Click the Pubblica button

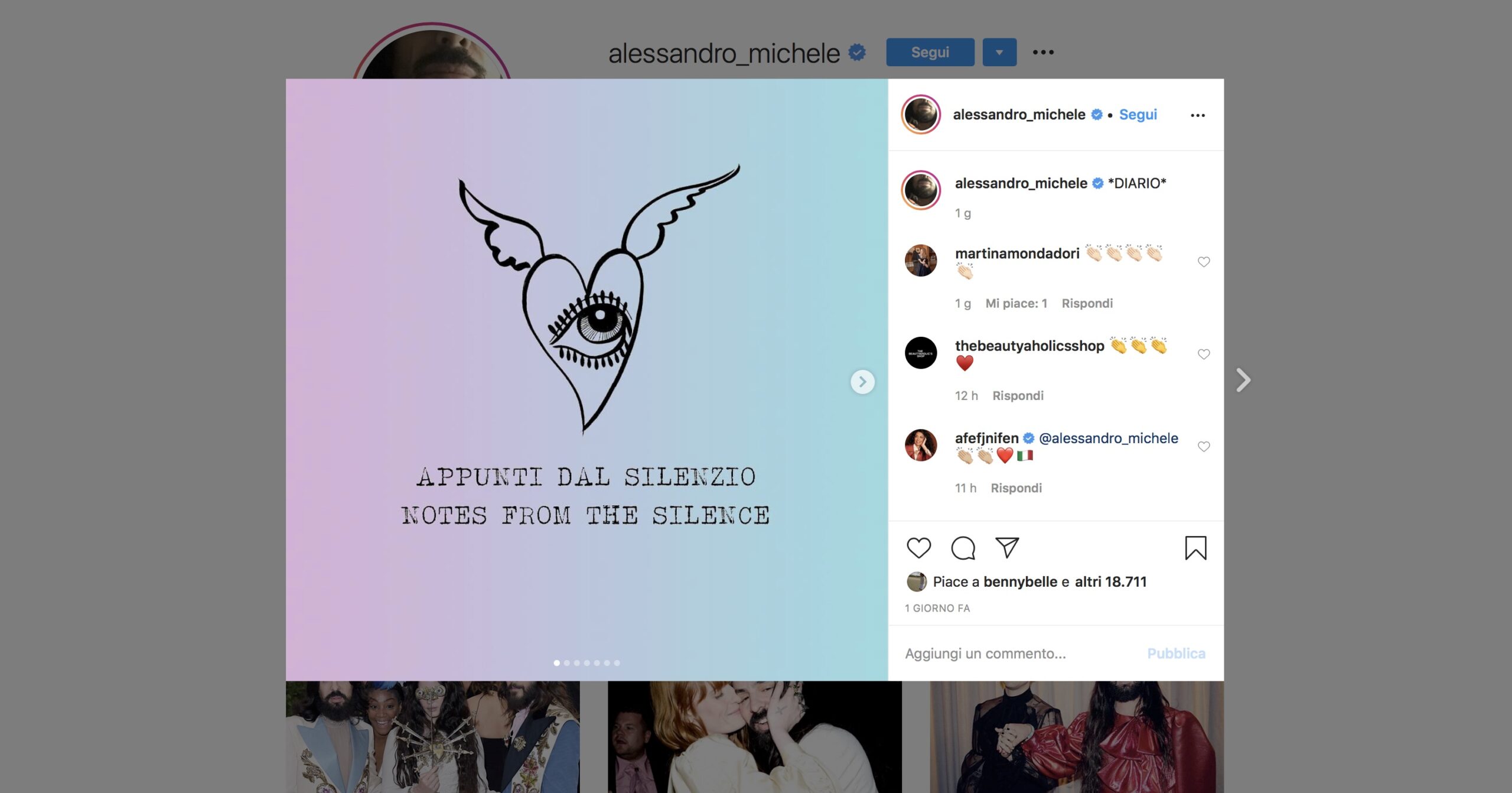pos(1176,653)
